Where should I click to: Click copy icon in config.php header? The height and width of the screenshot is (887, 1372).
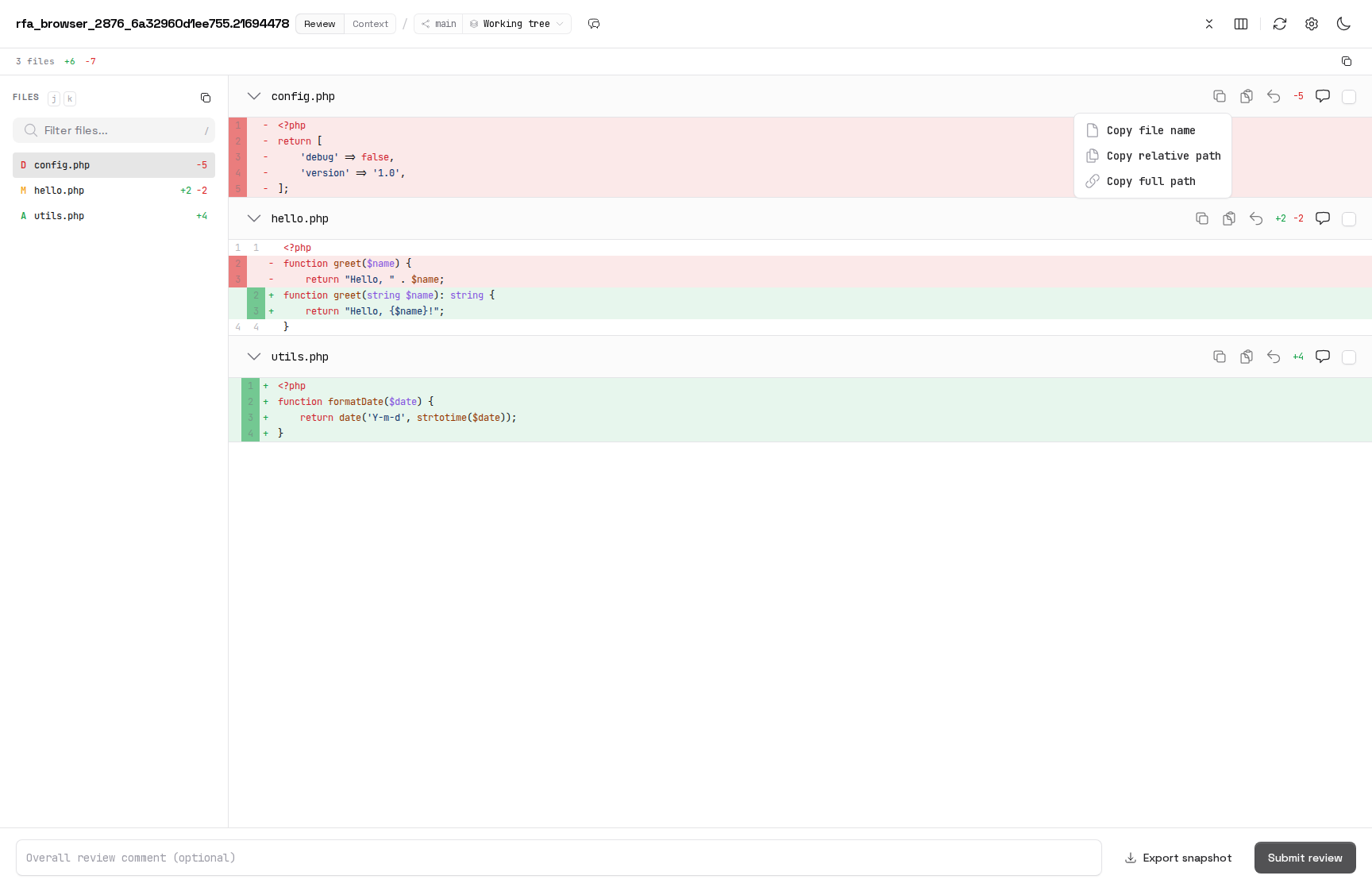coord(1220,96)
